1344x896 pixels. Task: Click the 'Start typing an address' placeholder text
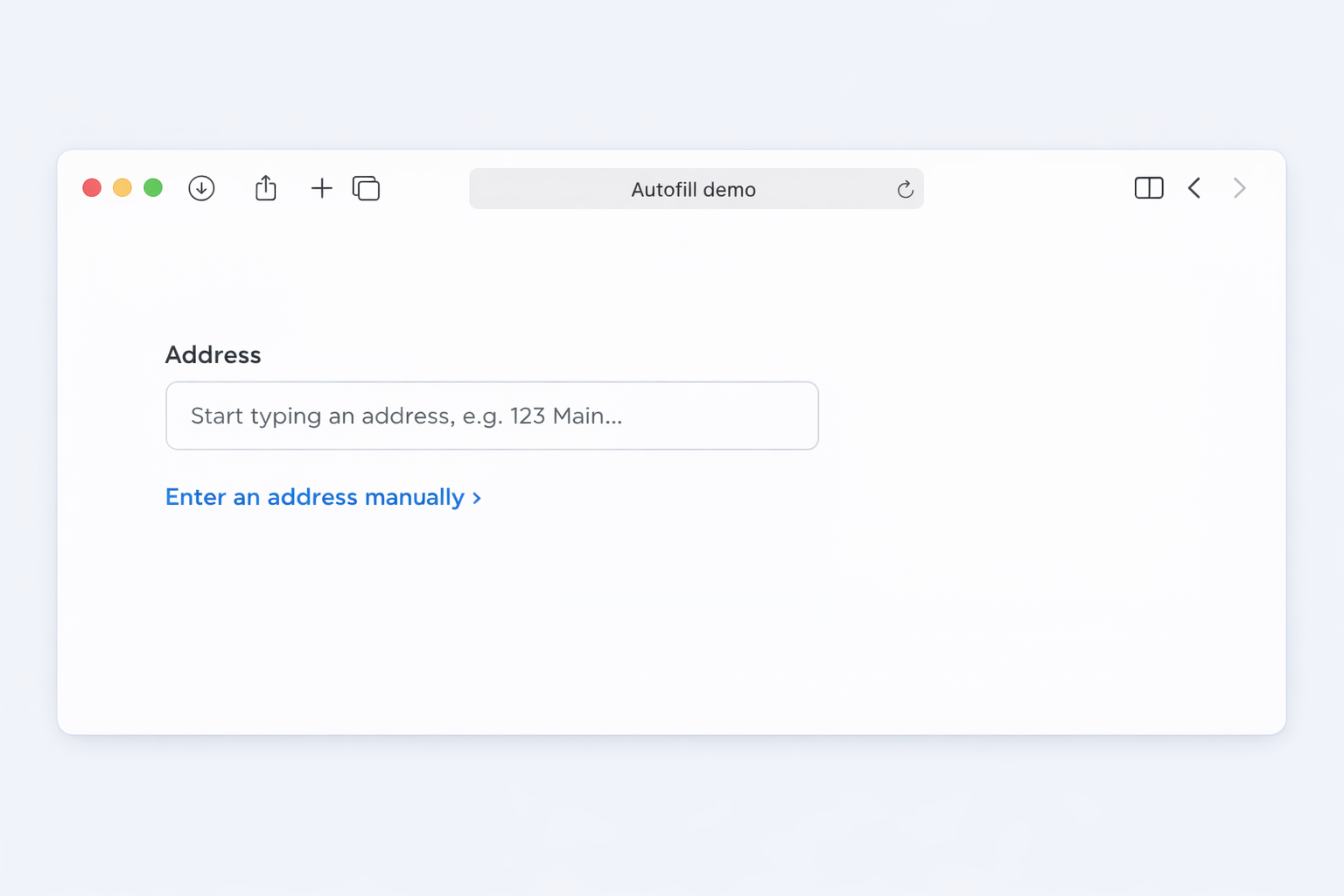[x=406, y=416]
